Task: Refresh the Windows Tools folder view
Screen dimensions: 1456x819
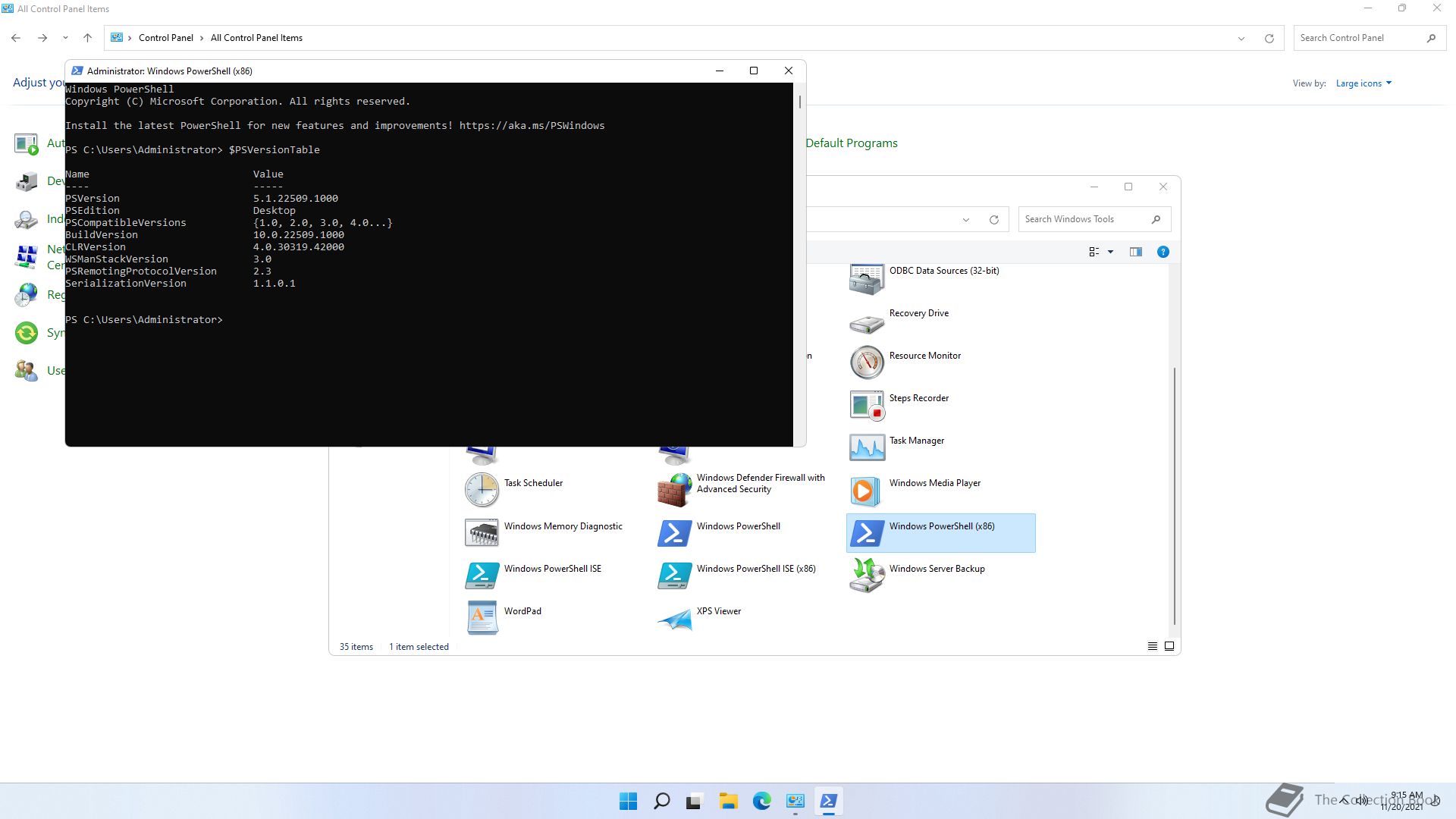Action: [993, 220]
